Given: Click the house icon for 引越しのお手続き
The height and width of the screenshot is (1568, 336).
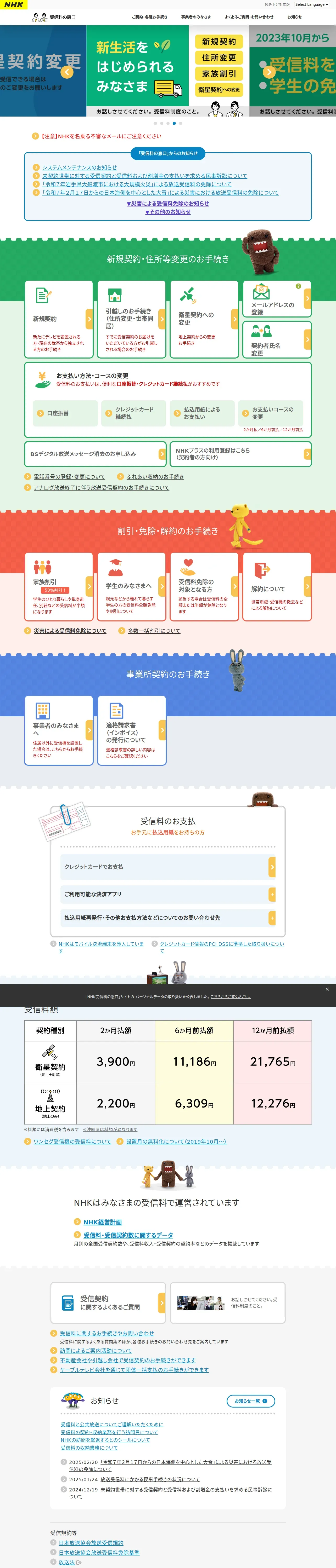Looking at the screenshot, I should click(x=115, y=295).
